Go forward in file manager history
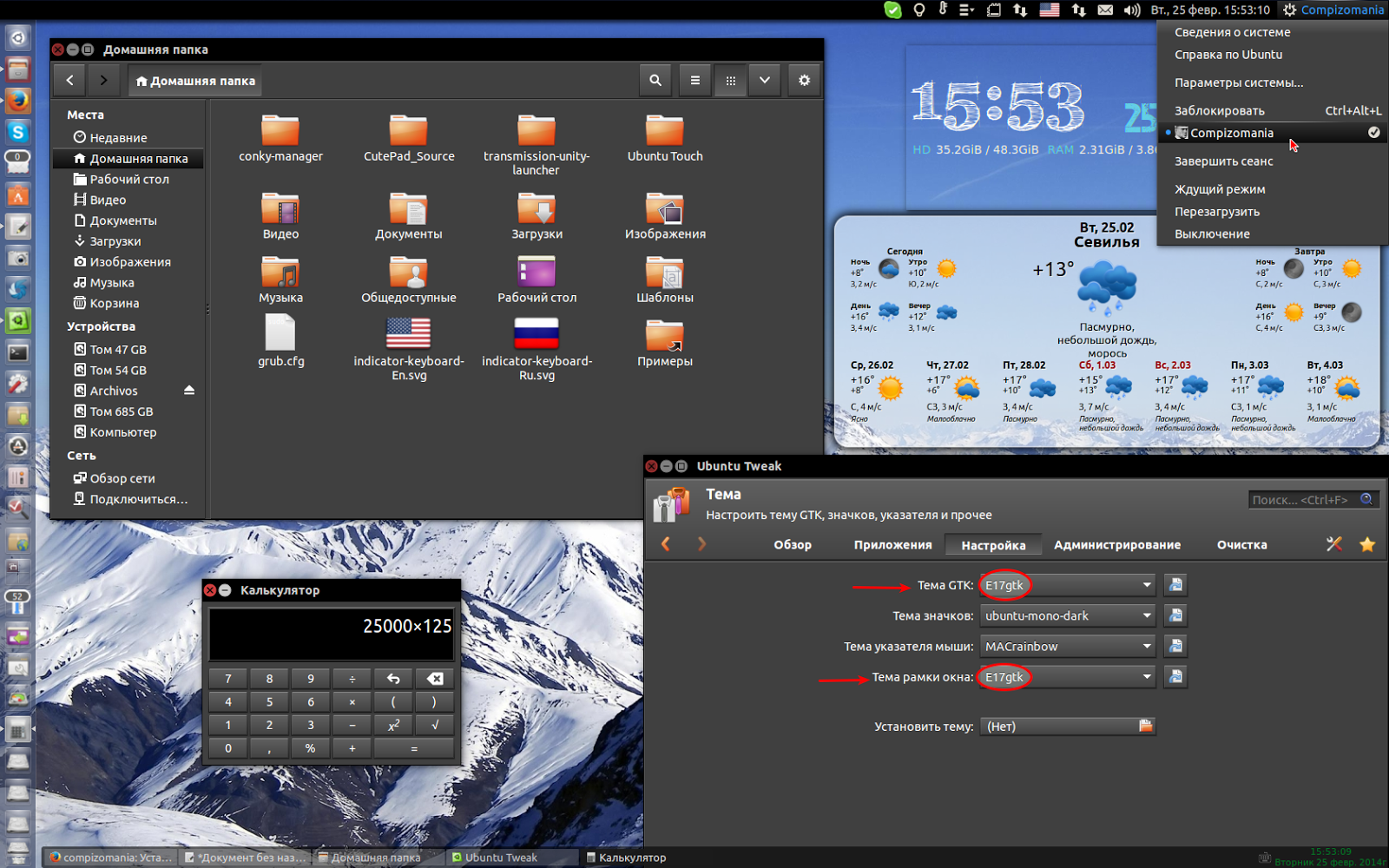 (x=103, y=80)
